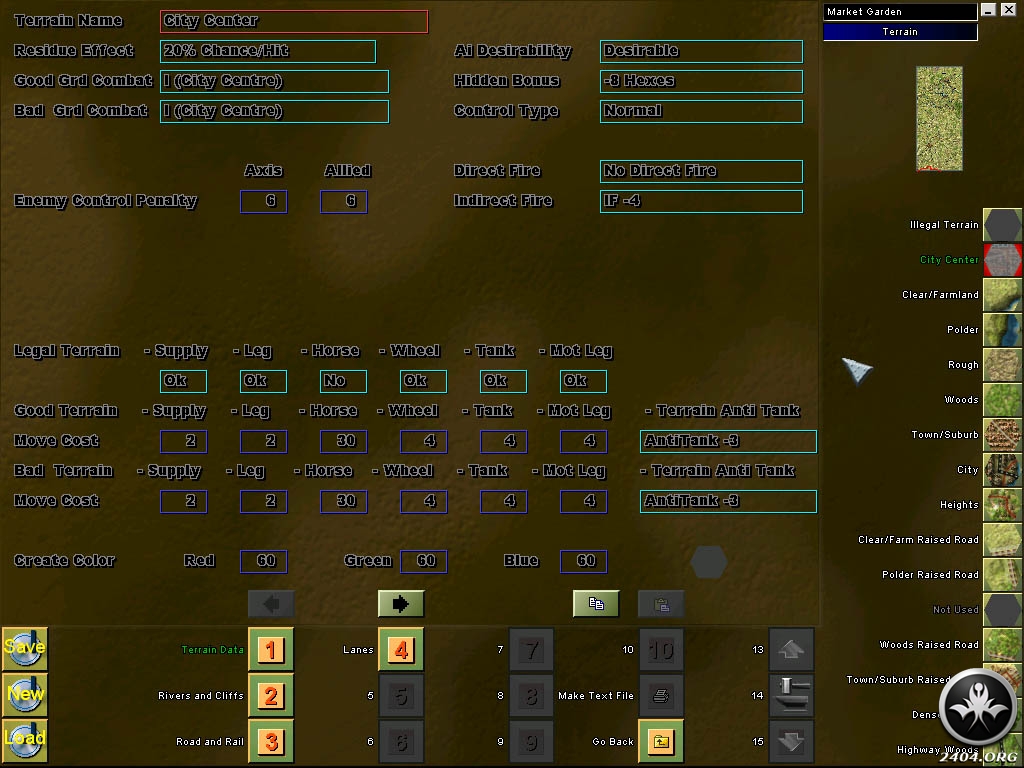Change the Direct Fire setting field
Image resolution: width=1024 pixels, height=768 pixels.
pyautogui.click(x=701, y=171)
